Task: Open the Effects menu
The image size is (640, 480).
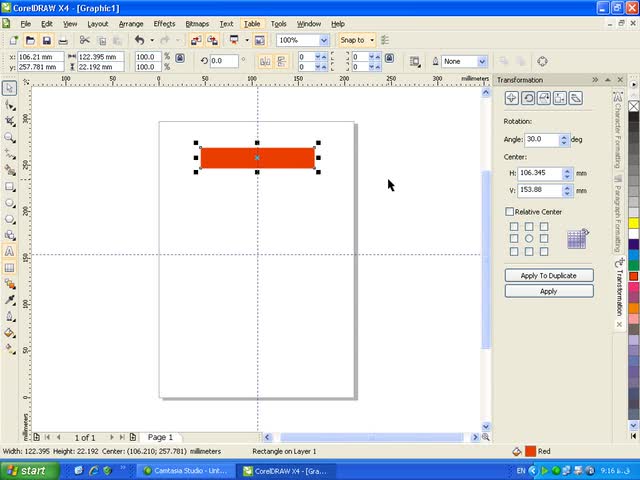Action: pyautogui.click(x=164, y=24)
